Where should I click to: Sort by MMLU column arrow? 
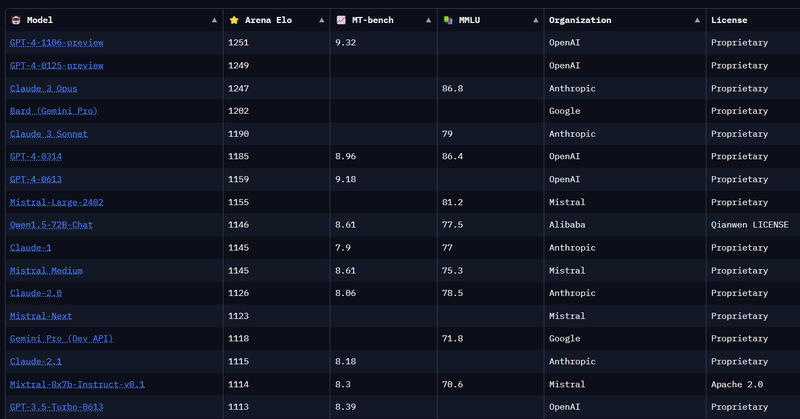click(x=535, y=20)
